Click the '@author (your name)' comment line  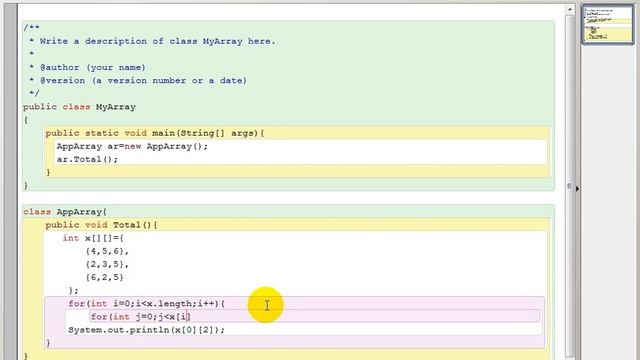[x=92, y=67]
